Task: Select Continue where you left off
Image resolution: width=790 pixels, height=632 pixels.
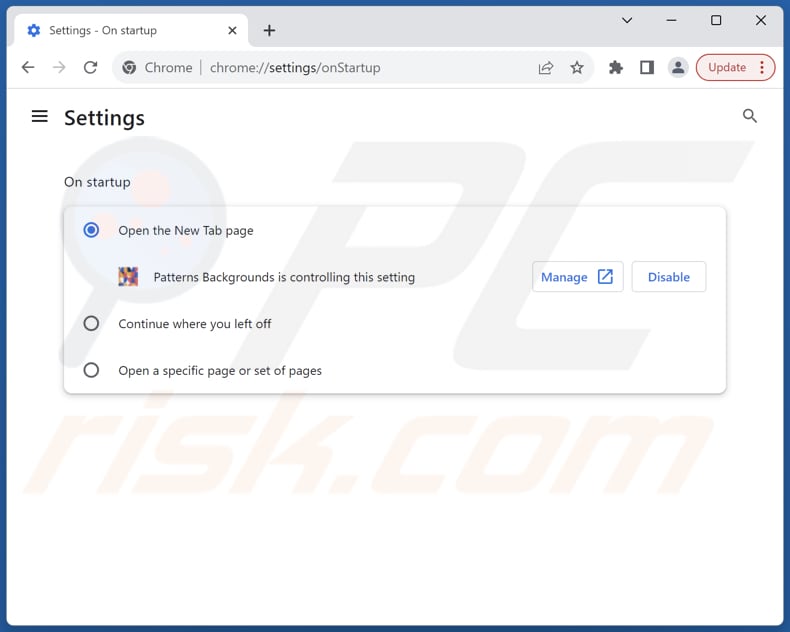Action: click(x=91, y=324)
